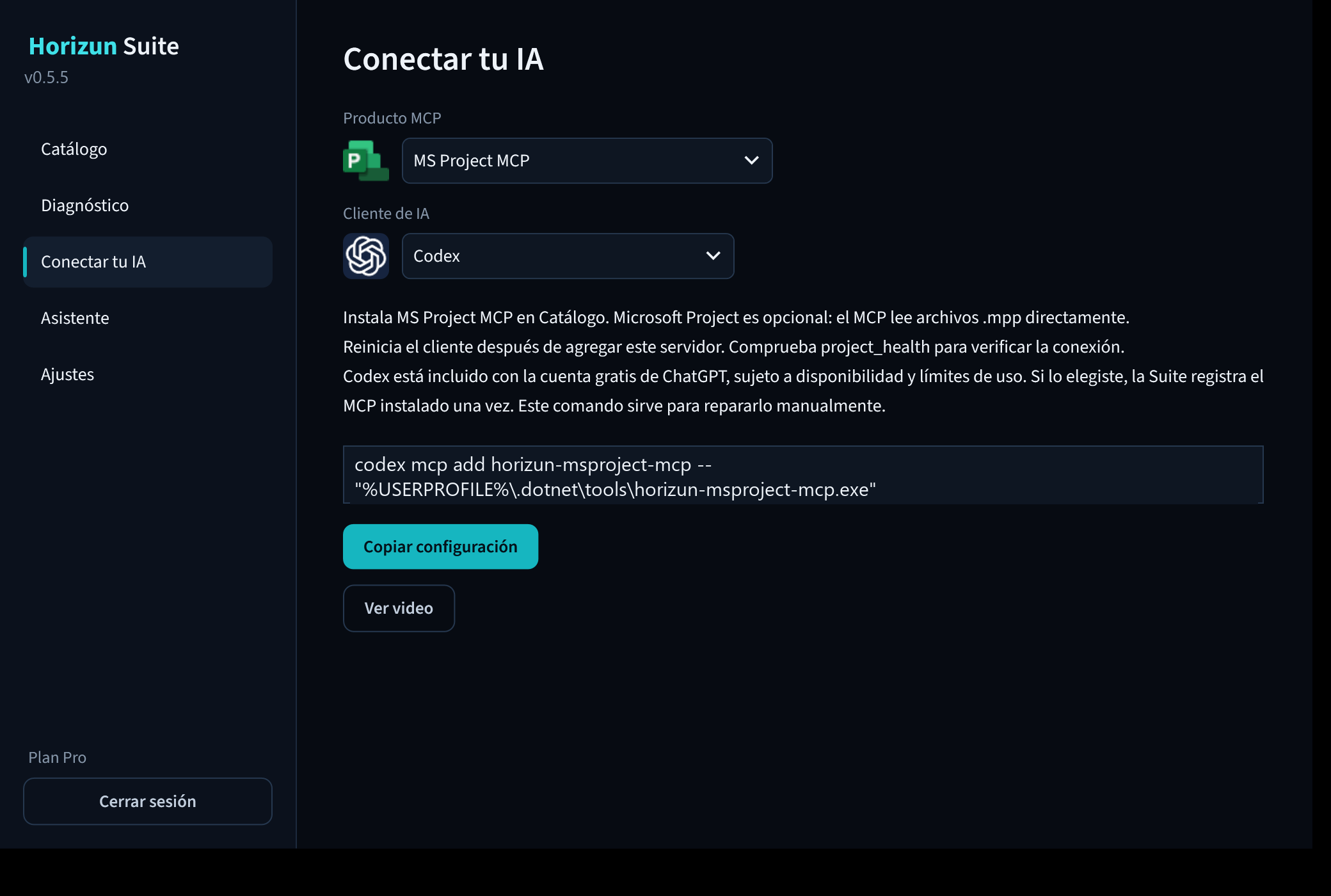Screen dimensions: 1331x896
Task: Go to Catálogo in the sidebar
Action: (148, 149)
